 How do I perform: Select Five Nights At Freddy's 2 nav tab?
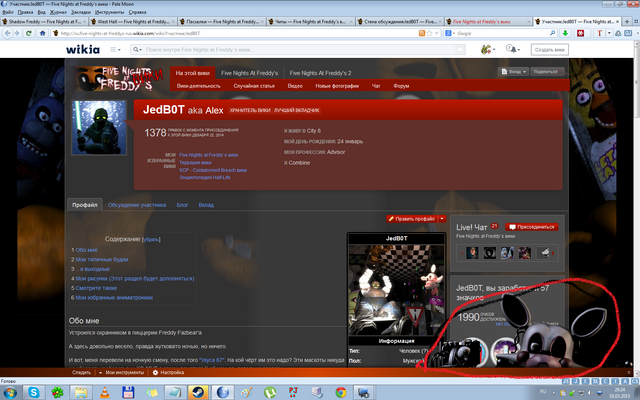(x=320, y=73)
